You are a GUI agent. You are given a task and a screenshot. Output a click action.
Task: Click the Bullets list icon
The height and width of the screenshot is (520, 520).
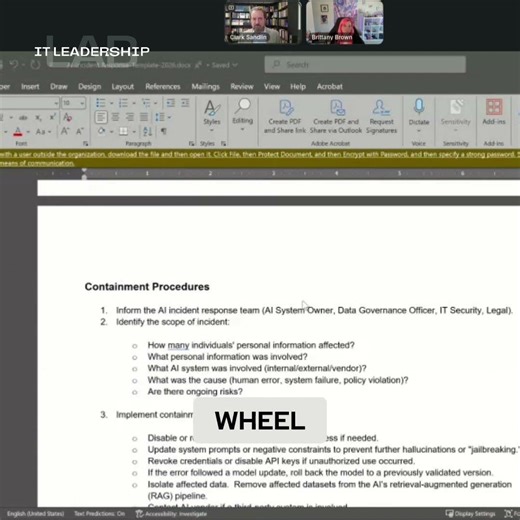[x=101, y=103]
